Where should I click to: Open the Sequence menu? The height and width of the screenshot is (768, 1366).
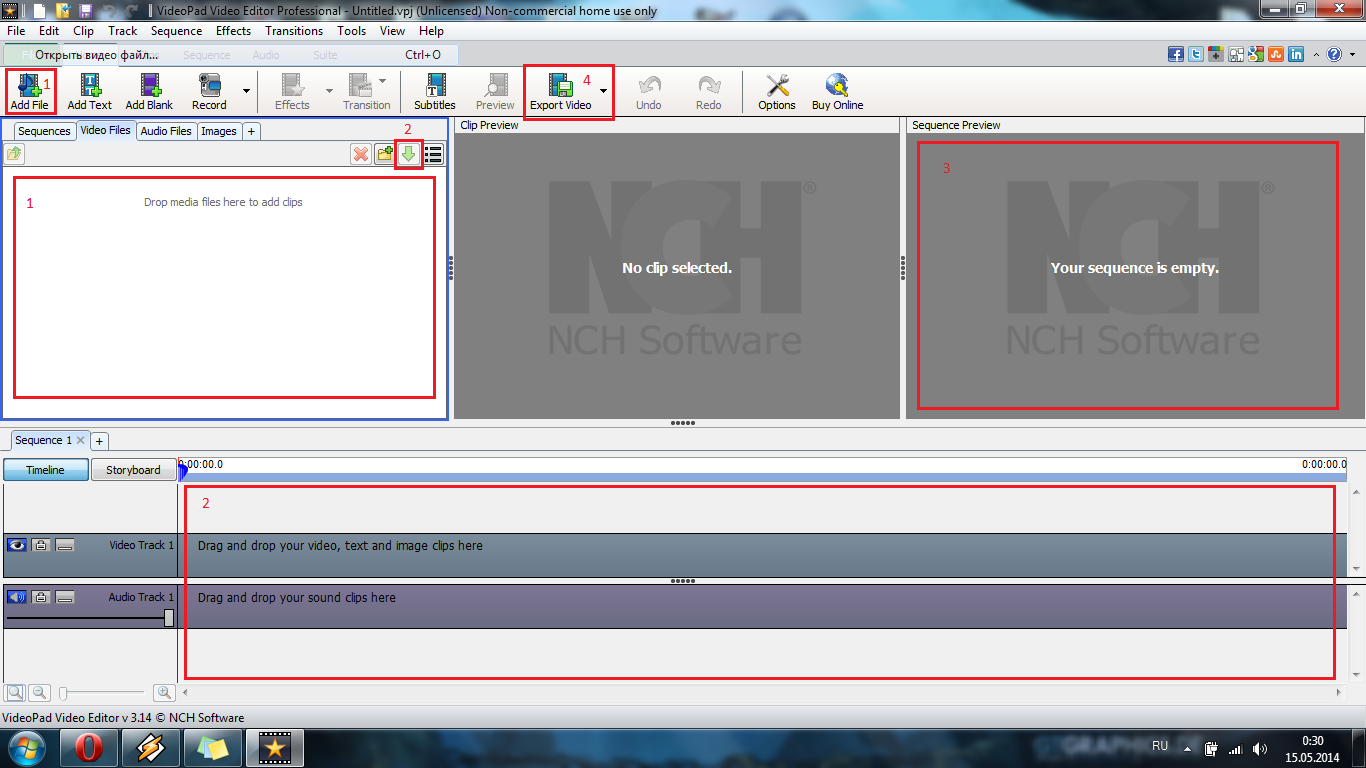[177, 31]
